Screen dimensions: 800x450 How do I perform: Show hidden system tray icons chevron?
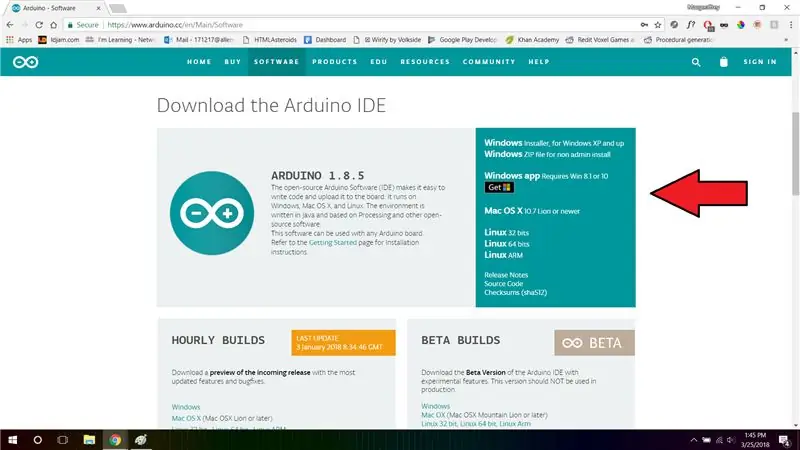click(693, 440)
